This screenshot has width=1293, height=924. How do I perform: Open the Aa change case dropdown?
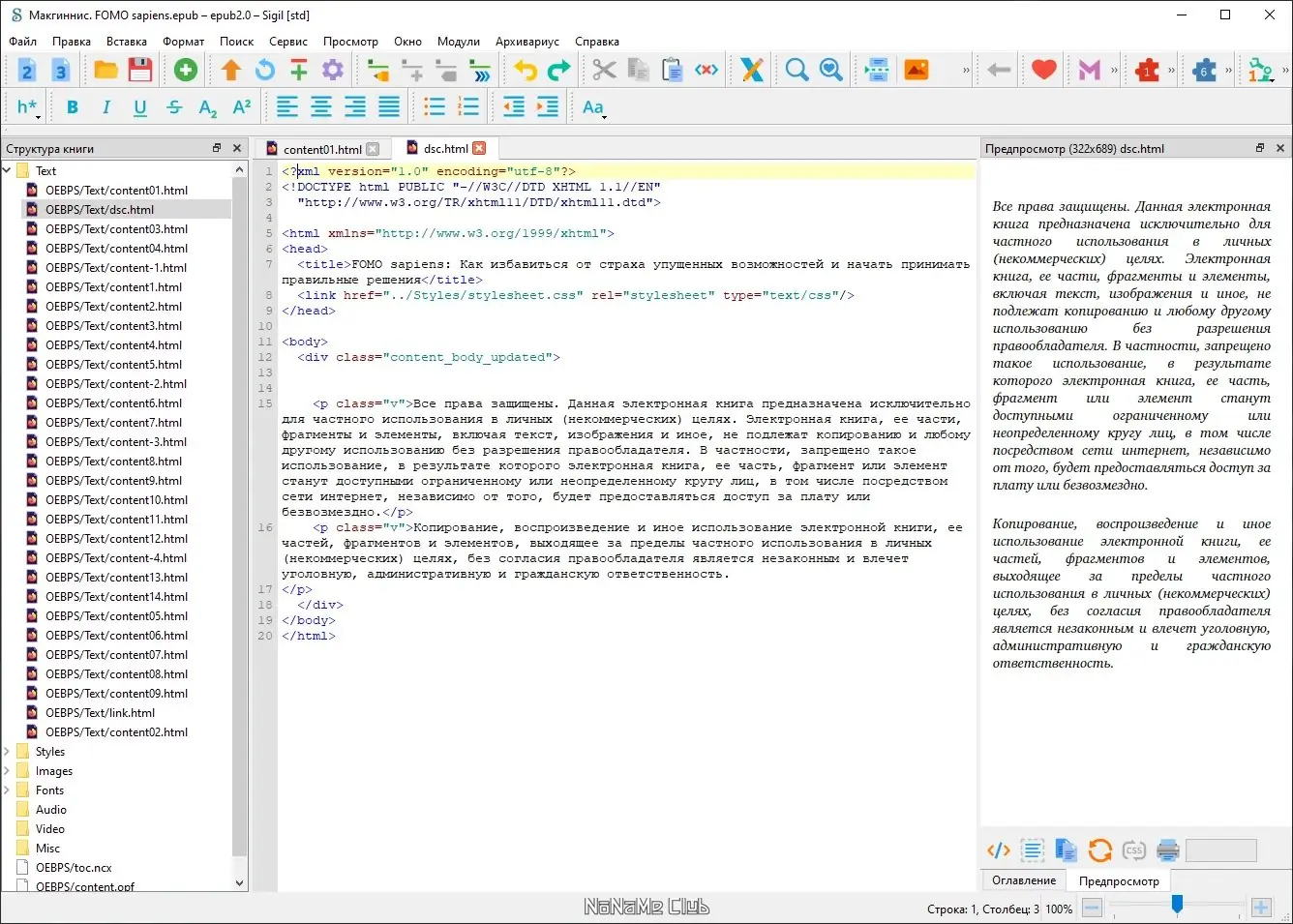click(594, 107)
